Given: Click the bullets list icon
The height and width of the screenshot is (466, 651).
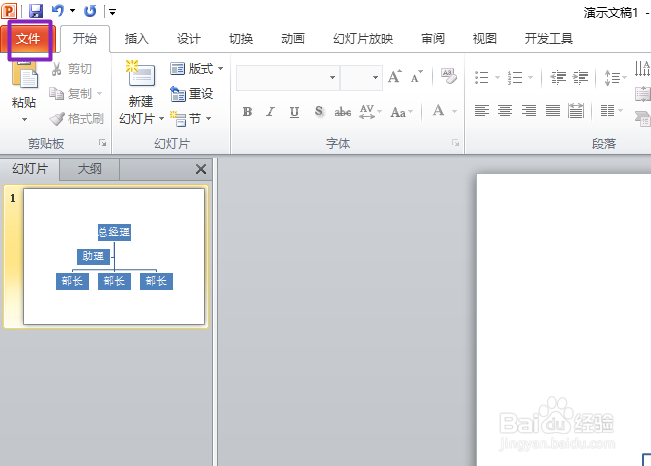Looking at the screenshot, I should point(482,78).
